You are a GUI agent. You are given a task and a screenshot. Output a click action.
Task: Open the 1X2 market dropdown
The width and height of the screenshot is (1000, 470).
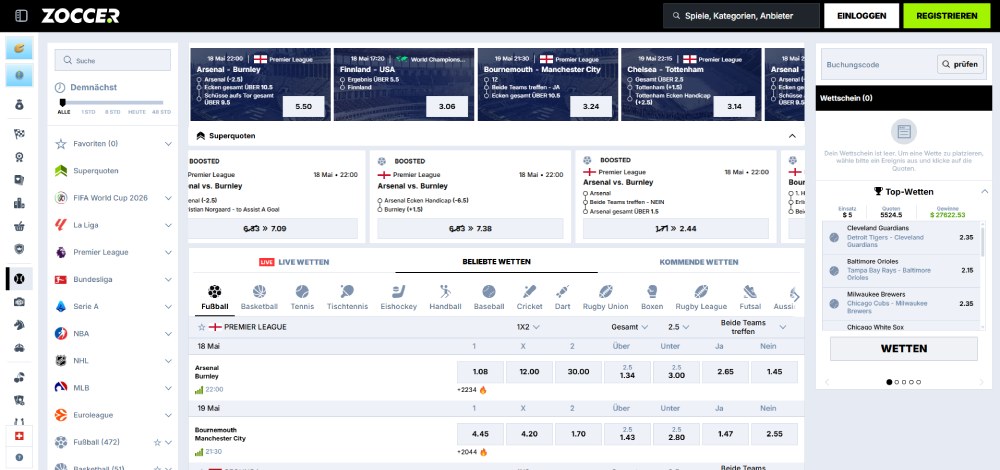tap(528, 327)
